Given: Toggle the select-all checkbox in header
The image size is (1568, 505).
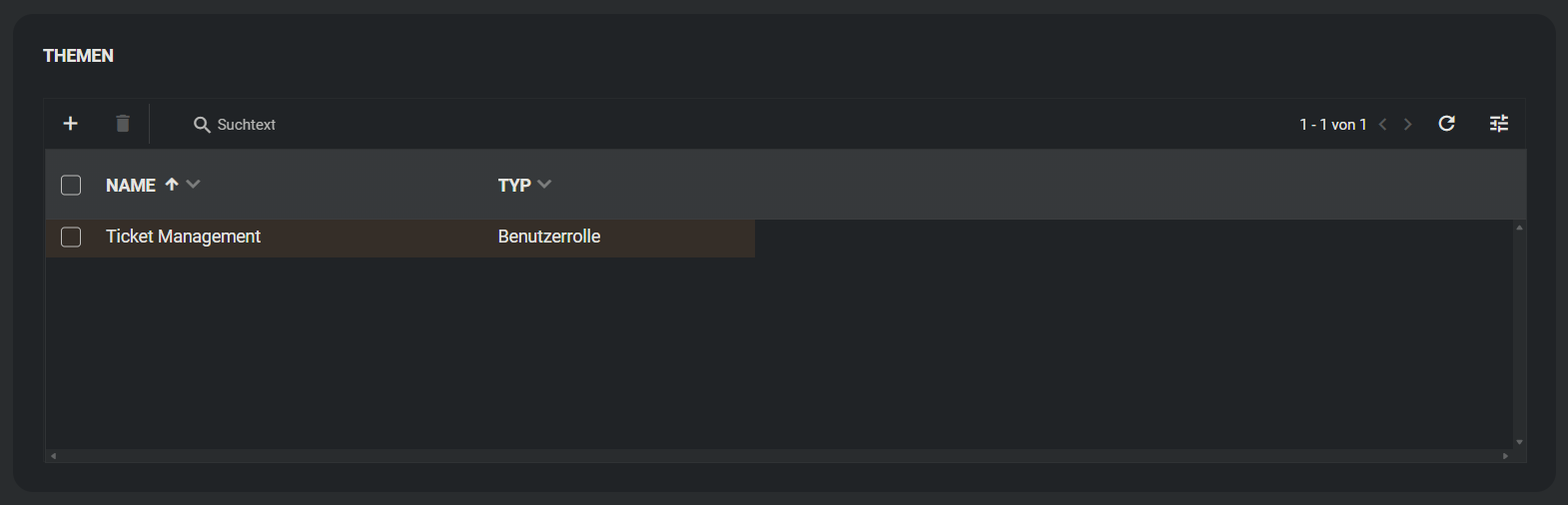Looking at the screenshot, I should click(x=71, y=186).
